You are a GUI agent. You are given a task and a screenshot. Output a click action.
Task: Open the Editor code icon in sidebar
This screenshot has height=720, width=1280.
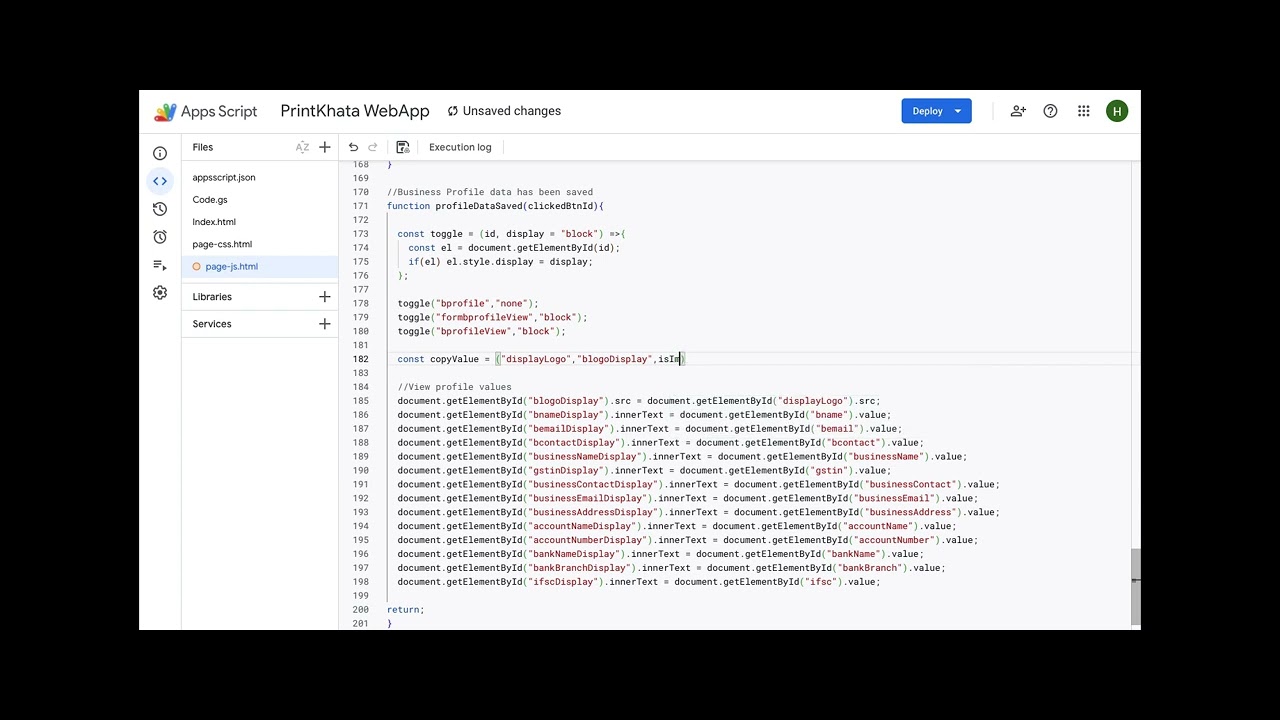160,181
